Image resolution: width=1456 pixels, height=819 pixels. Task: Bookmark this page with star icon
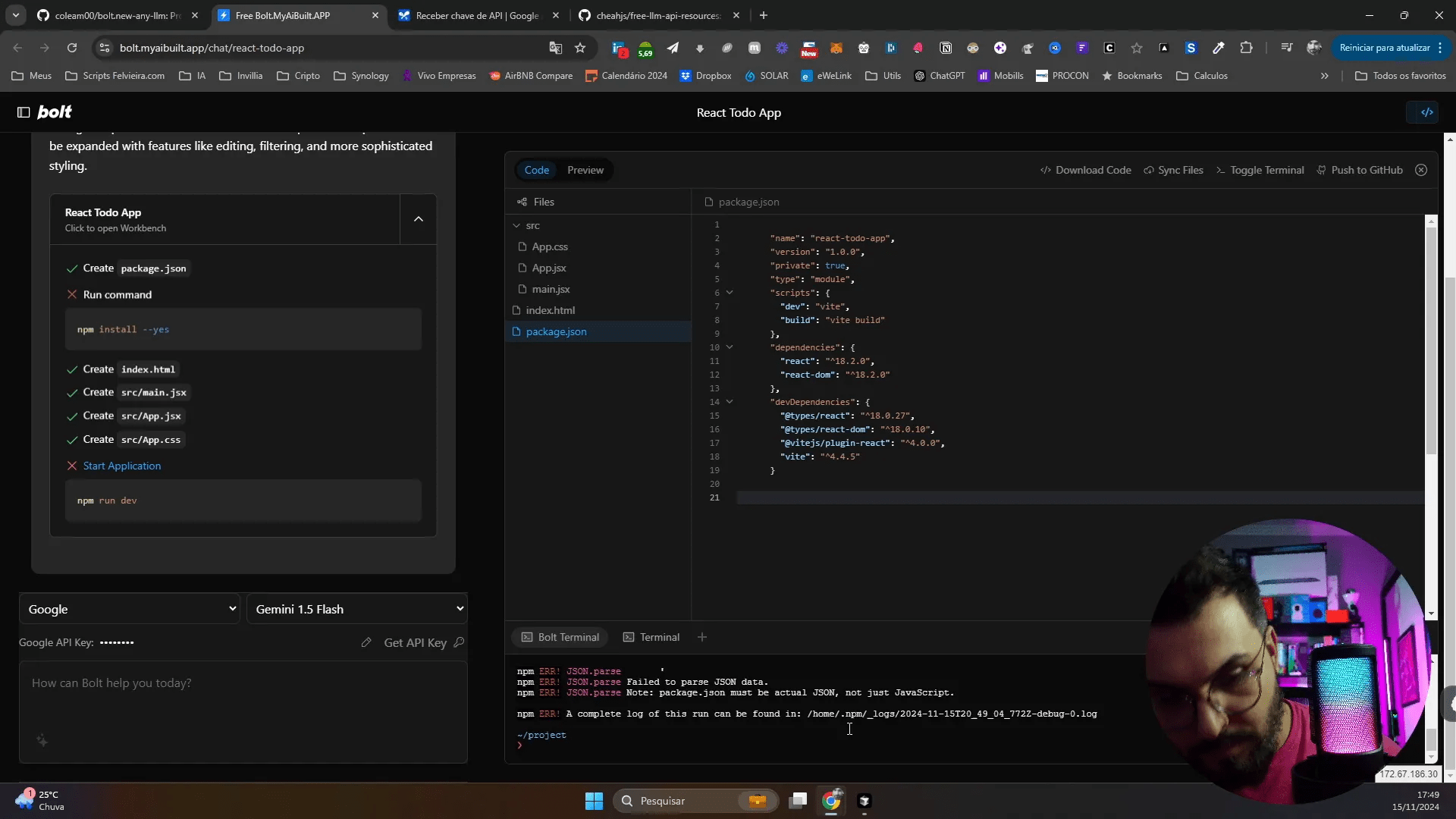pos(580,48)
